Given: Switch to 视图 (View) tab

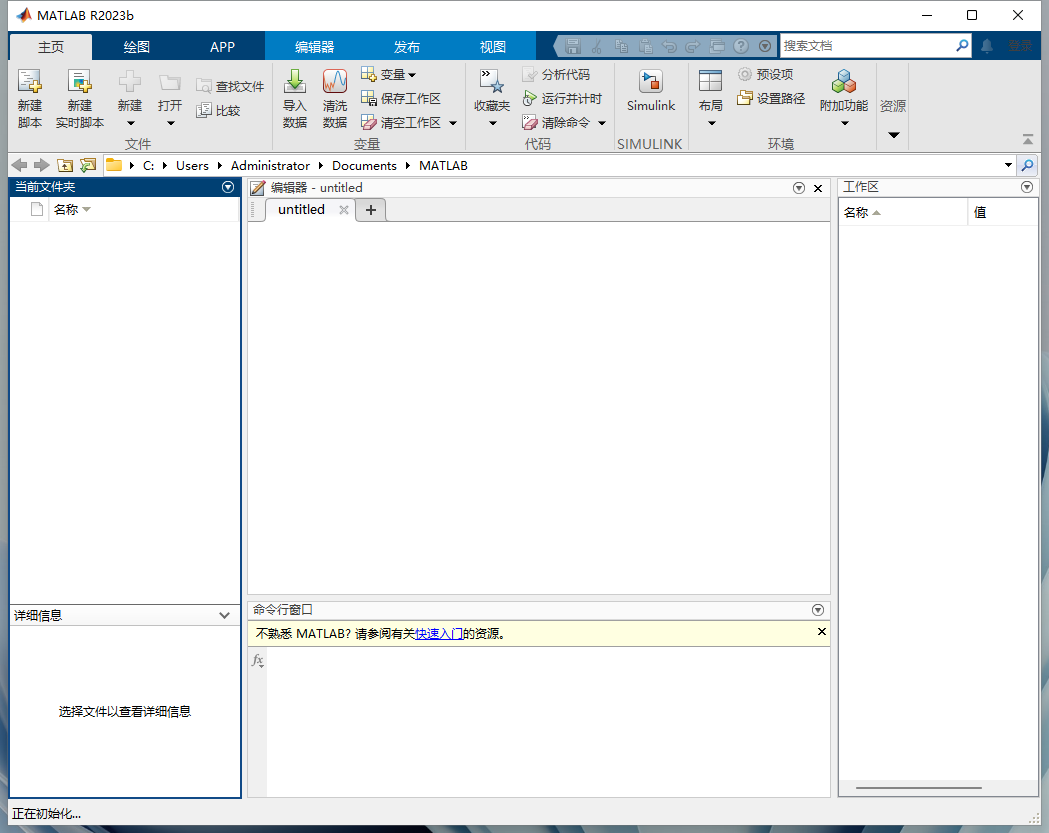Looking at the screenshot, I should 492,47.
